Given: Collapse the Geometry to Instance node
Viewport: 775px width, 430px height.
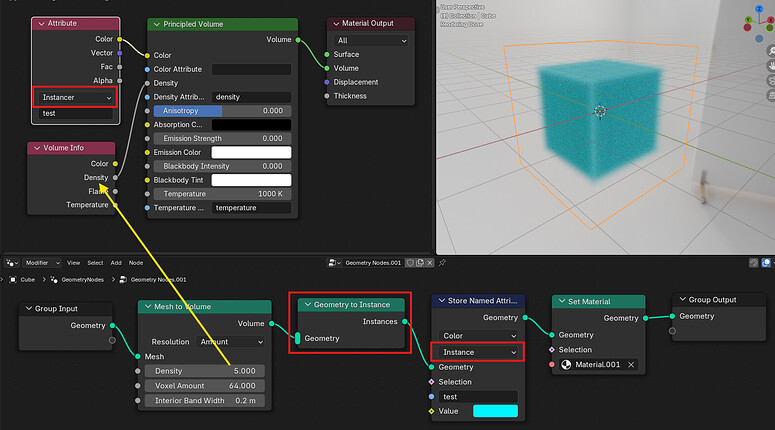Looking at the screenshot, I should [307, 304].
